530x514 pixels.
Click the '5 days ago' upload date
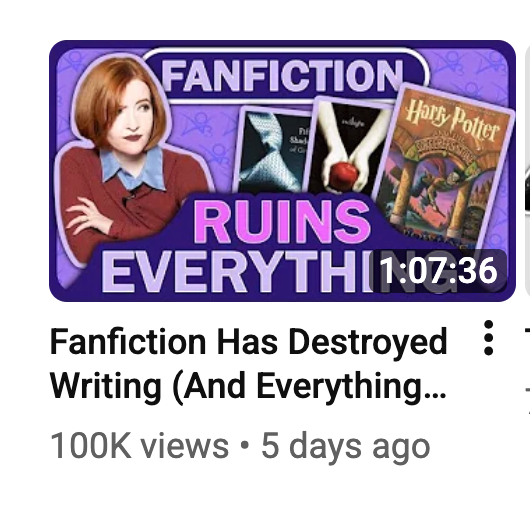click(345, 447)
